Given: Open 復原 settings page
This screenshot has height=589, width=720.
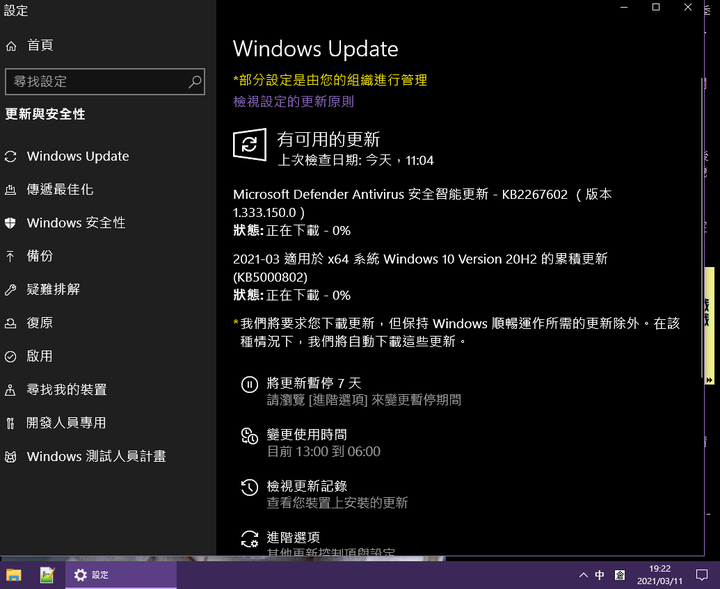Looking at the screenshot, I should click(39, 323).
